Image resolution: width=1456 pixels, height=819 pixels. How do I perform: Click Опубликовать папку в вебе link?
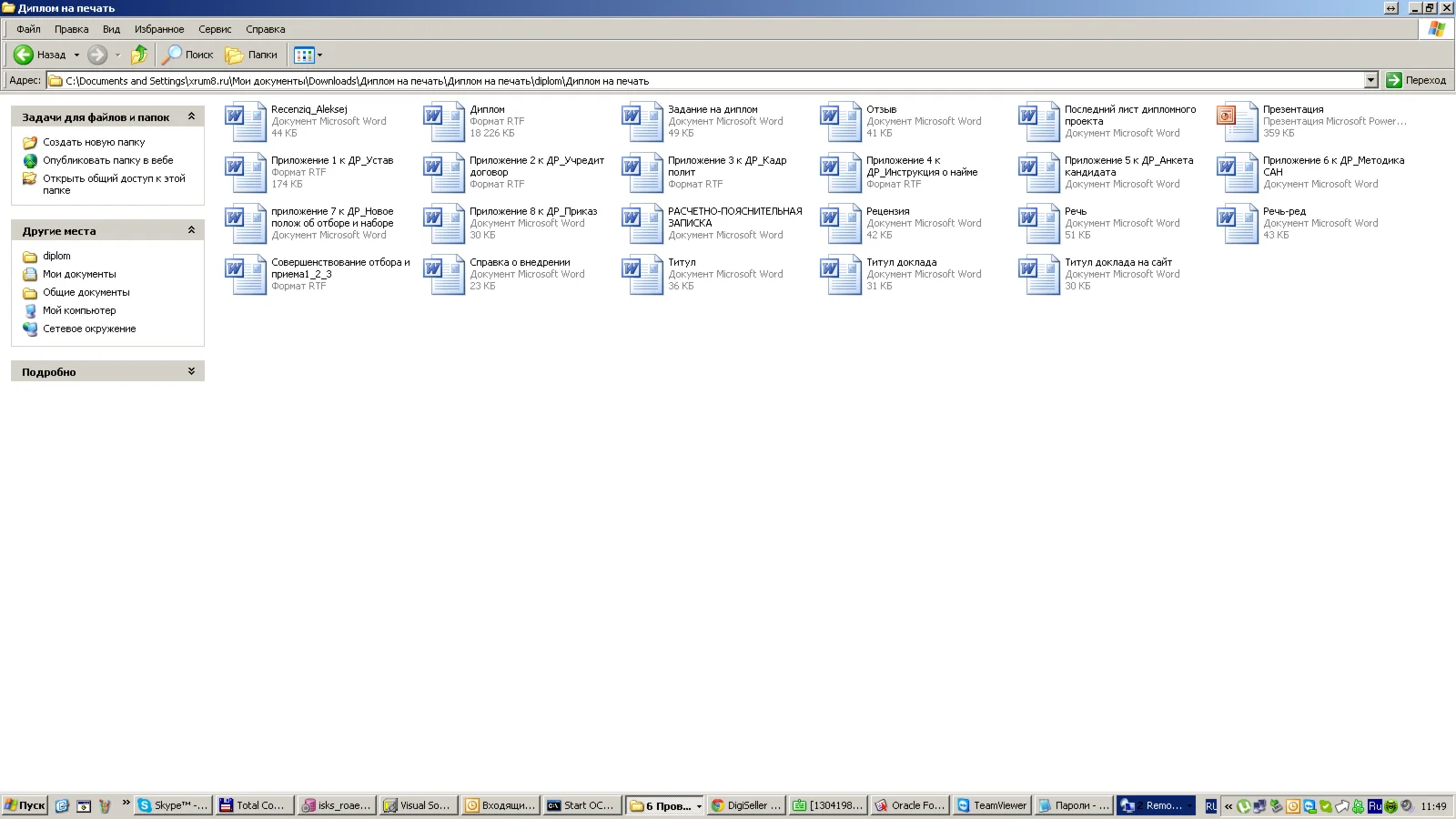pos(107,160)
